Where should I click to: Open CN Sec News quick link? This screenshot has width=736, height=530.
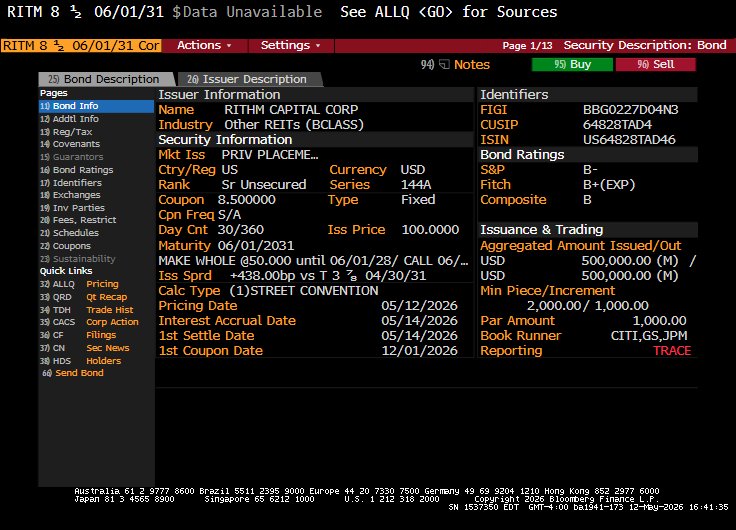pyautogui.click(x=84, y=348)
